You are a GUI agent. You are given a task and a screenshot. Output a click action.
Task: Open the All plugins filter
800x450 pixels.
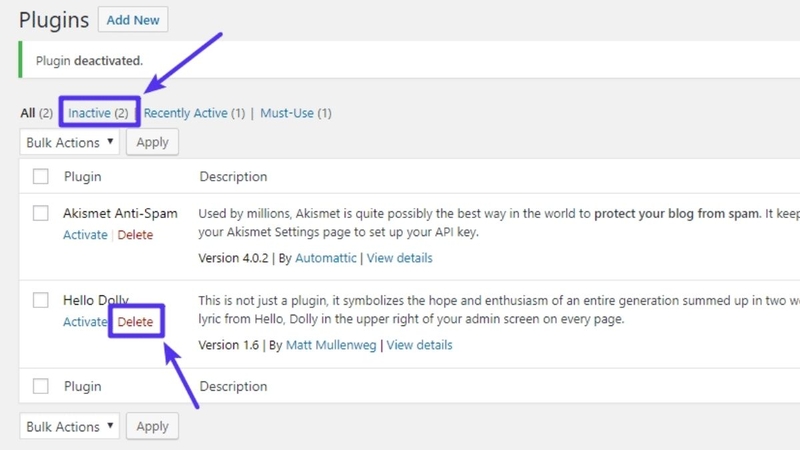coord(28,113)
